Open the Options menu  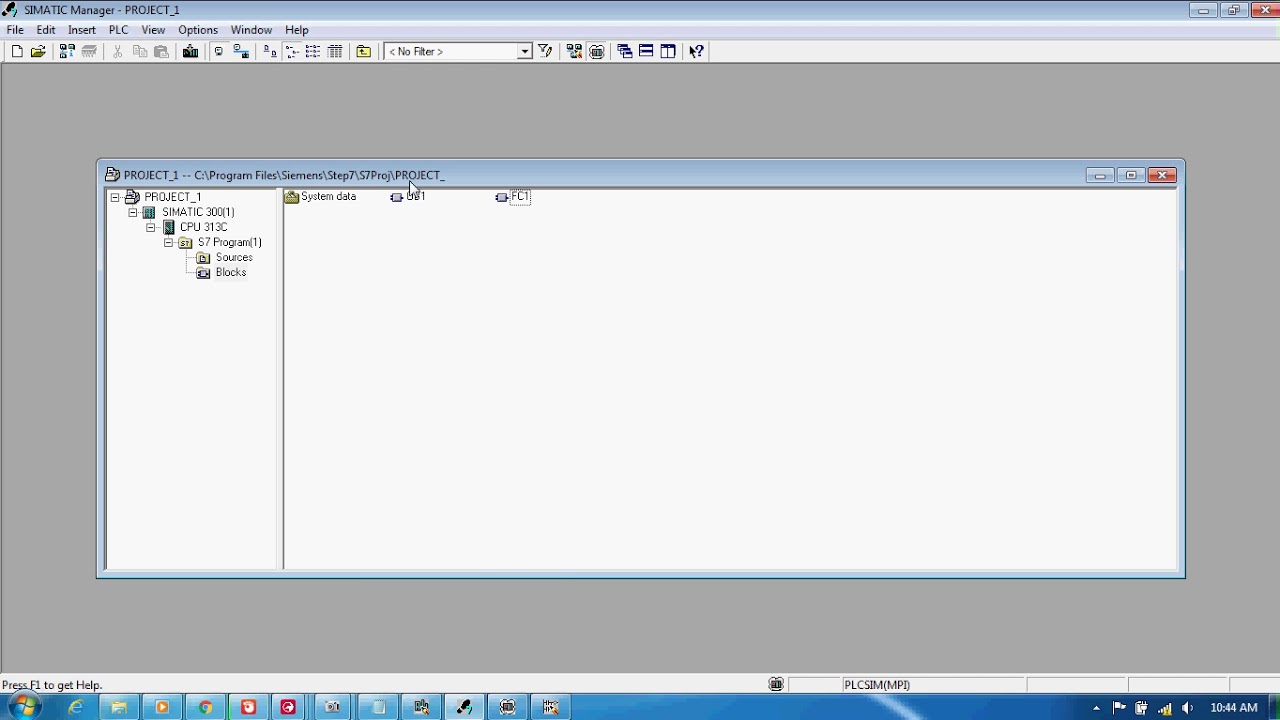coord(198,30)
